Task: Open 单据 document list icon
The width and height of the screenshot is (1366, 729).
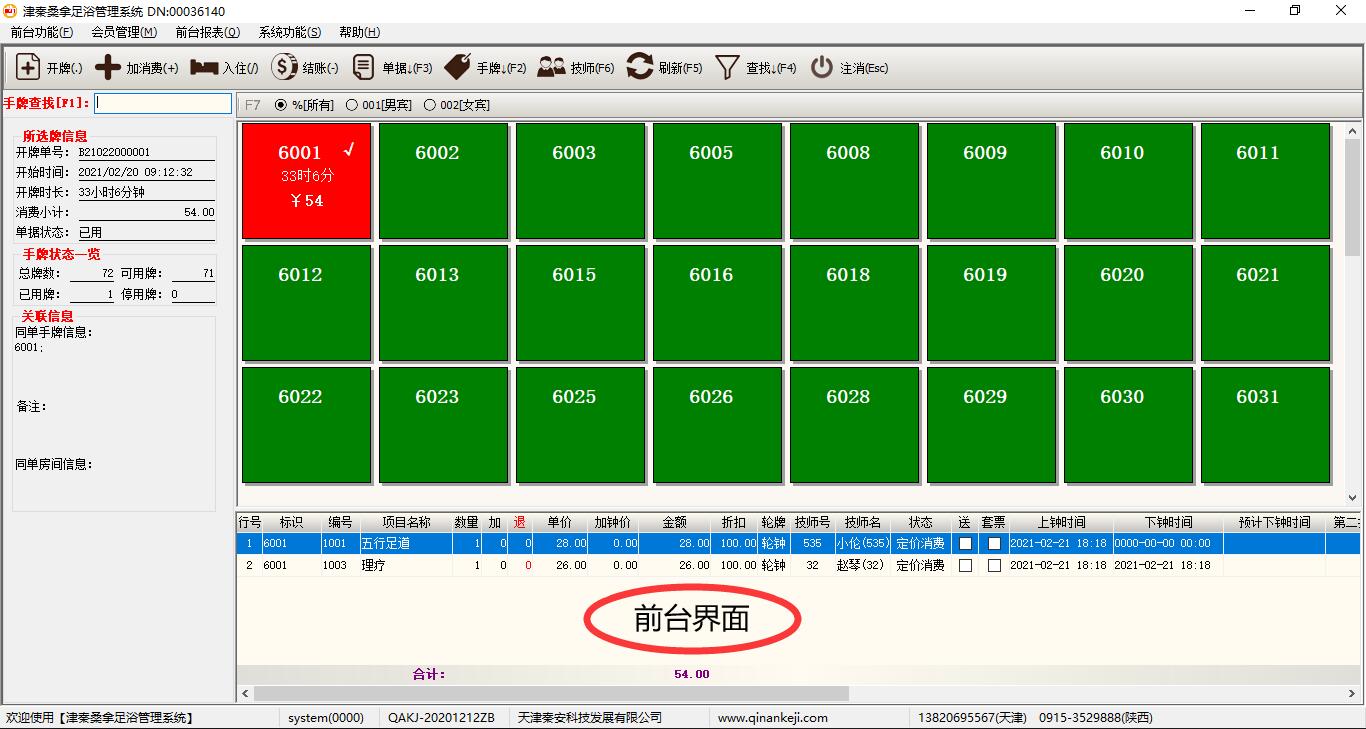Action: coord(365,68)
